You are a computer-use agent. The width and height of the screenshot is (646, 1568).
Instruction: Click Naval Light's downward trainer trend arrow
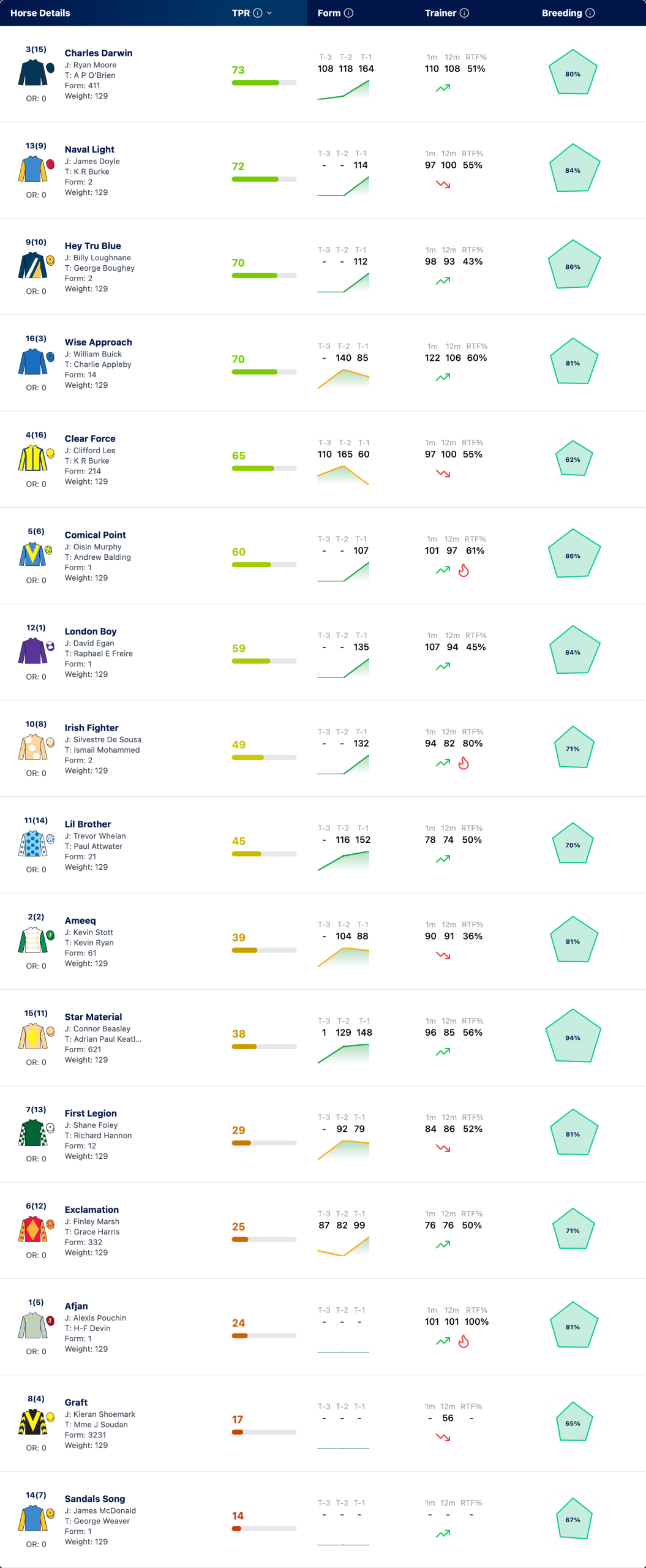443,184
